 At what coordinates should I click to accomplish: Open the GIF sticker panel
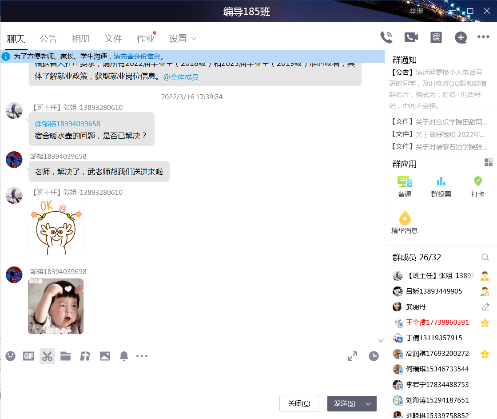[28, 356]
